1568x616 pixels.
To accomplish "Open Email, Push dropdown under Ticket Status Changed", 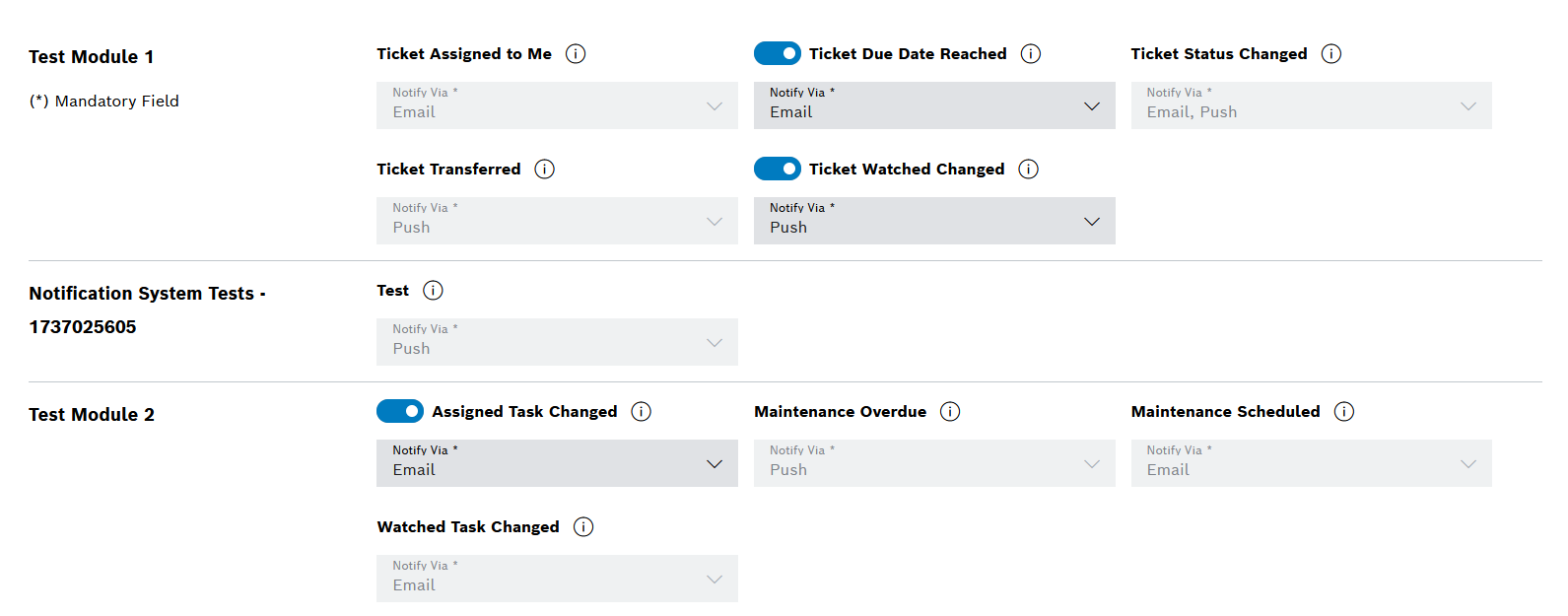I will point(1312,105).
